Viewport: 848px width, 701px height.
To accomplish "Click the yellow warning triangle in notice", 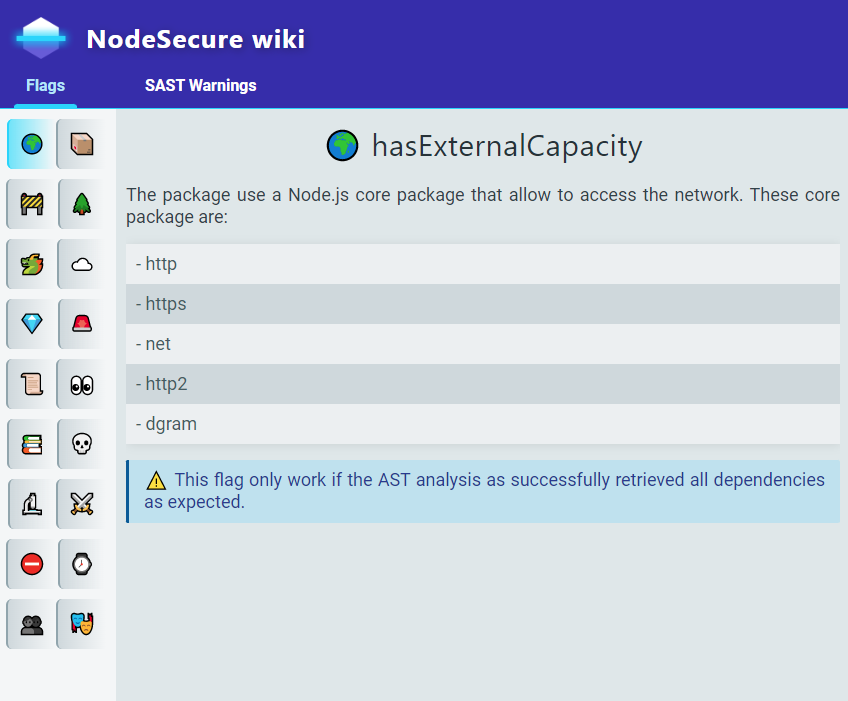I will (x=156, y=480).
